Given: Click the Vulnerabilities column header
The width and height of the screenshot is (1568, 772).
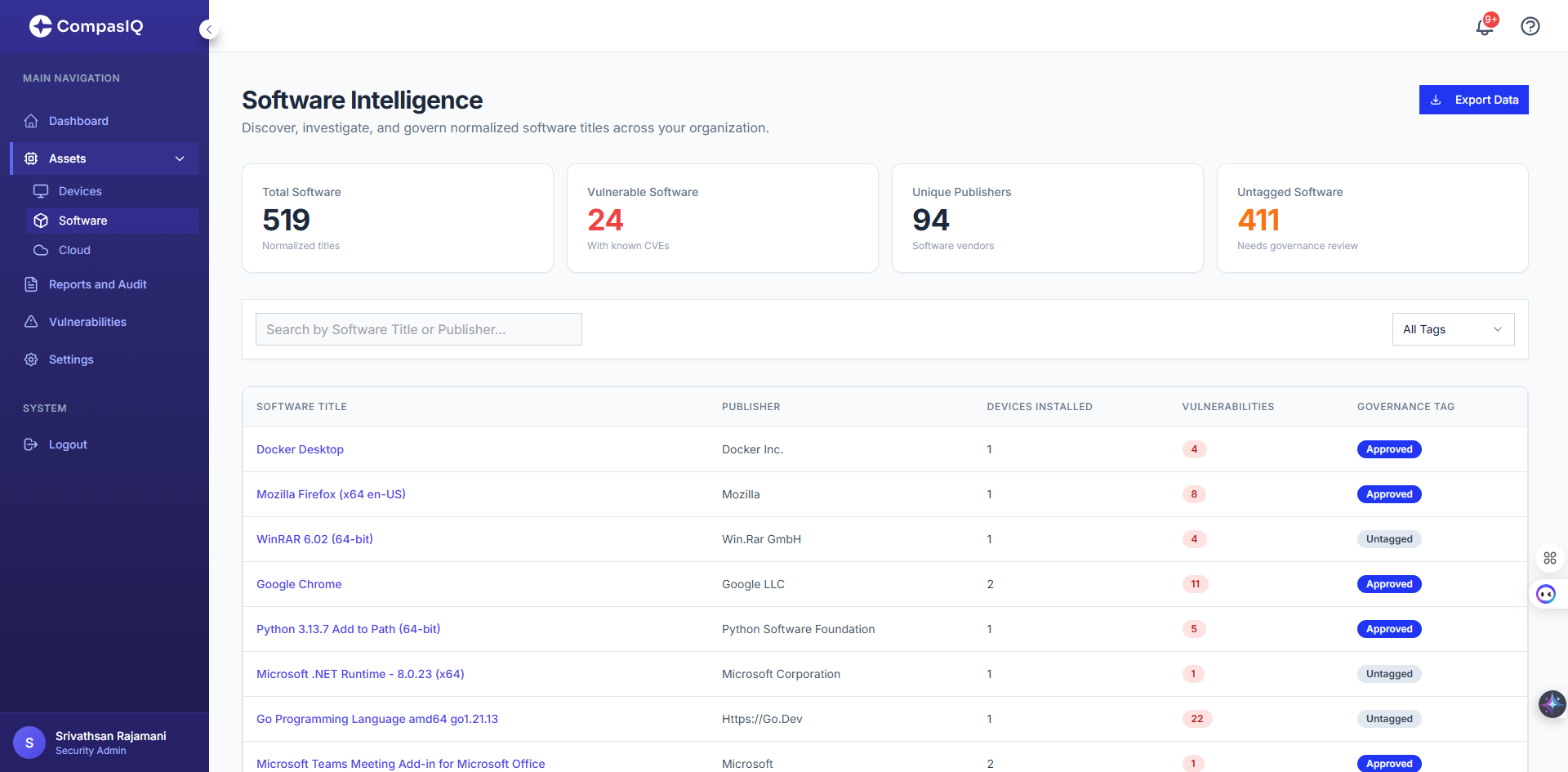Looking at the screenshot, I should (1227, 407).
